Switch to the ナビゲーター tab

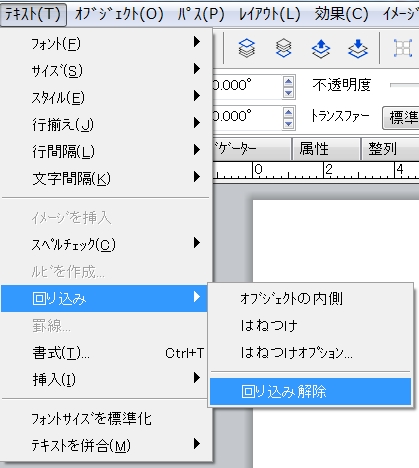point(252,149)
